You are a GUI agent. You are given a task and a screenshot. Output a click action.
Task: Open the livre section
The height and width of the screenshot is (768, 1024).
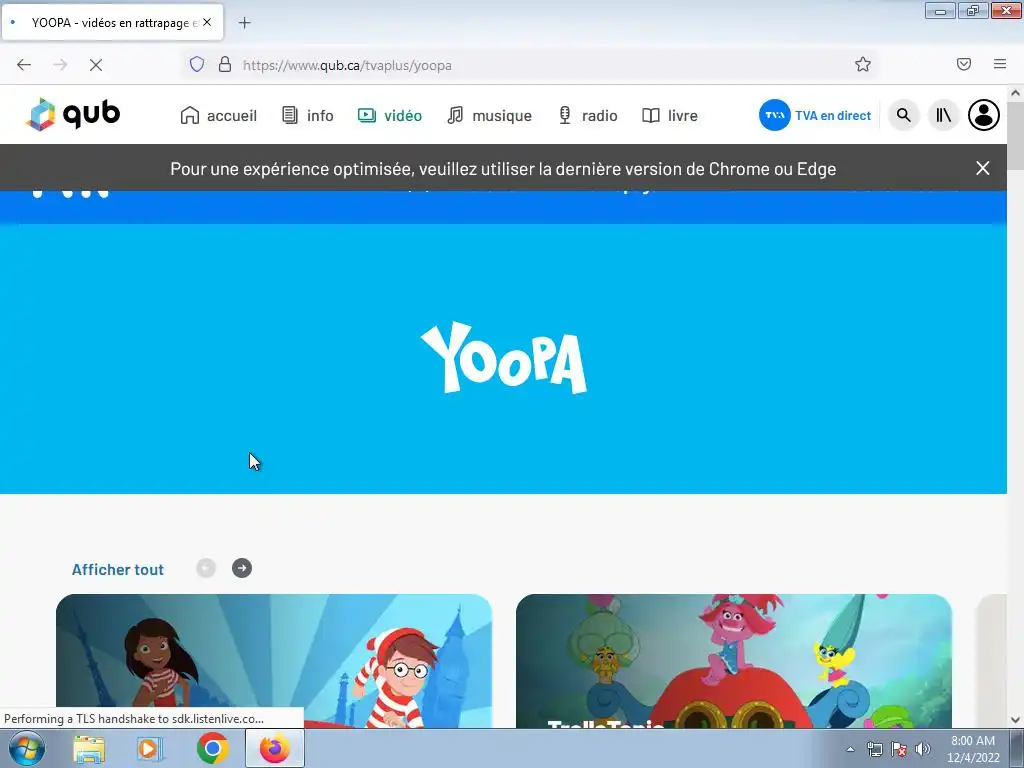[x=670, y=116]
